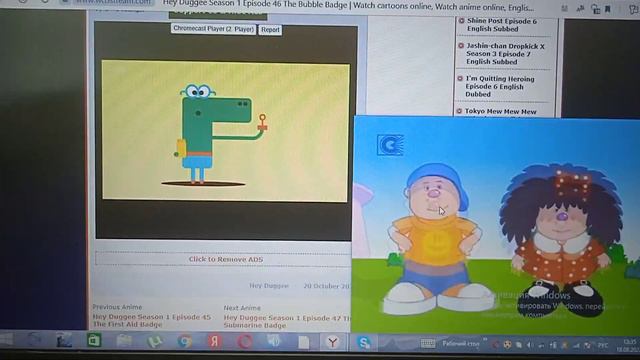Click the red bullet beside Shine Post entry
The width and height of the screenshot is (640, 360).
461,20
